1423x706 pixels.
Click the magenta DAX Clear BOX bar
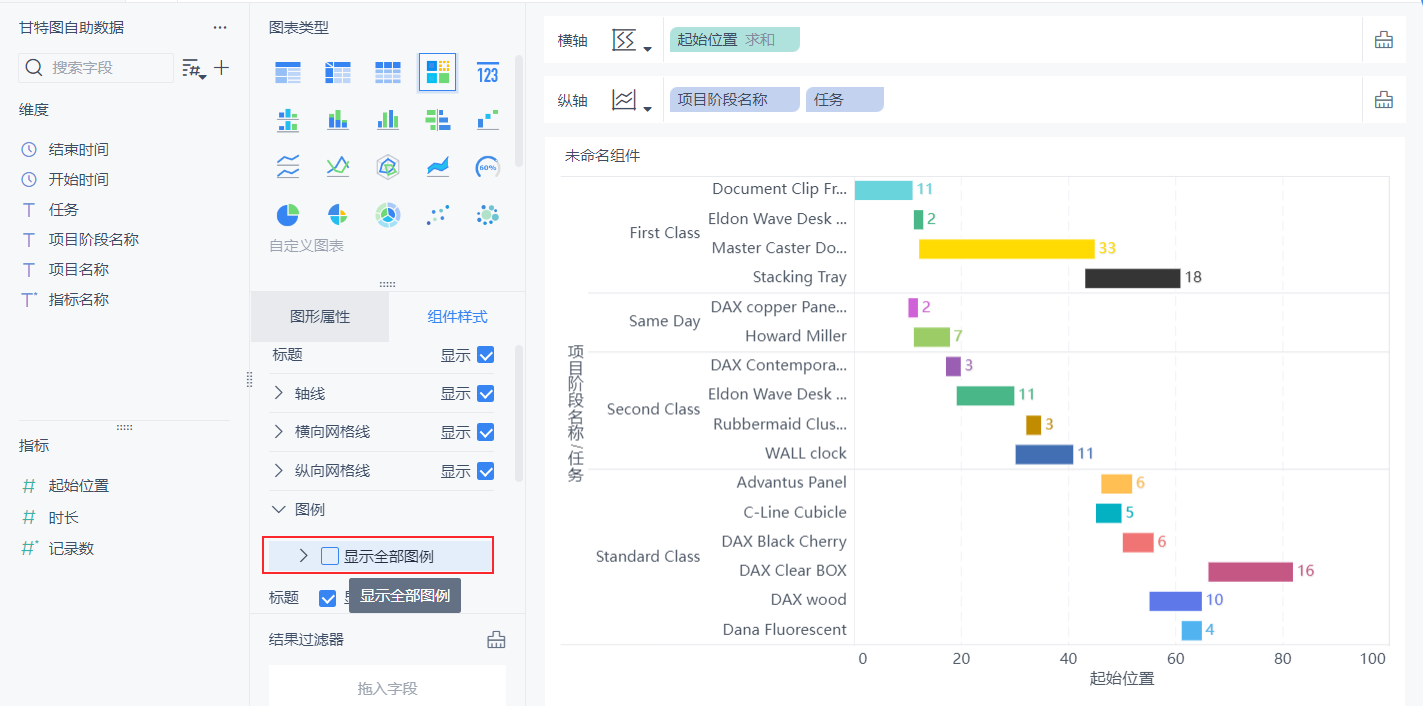point(1251,572)
